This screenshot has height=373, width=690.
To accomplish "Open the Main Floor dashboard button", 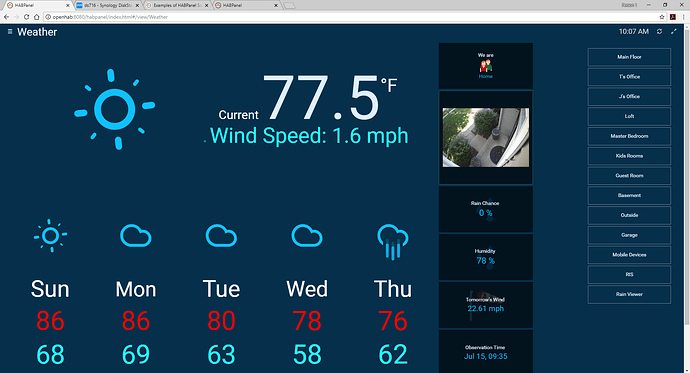I will coord(629,57).
